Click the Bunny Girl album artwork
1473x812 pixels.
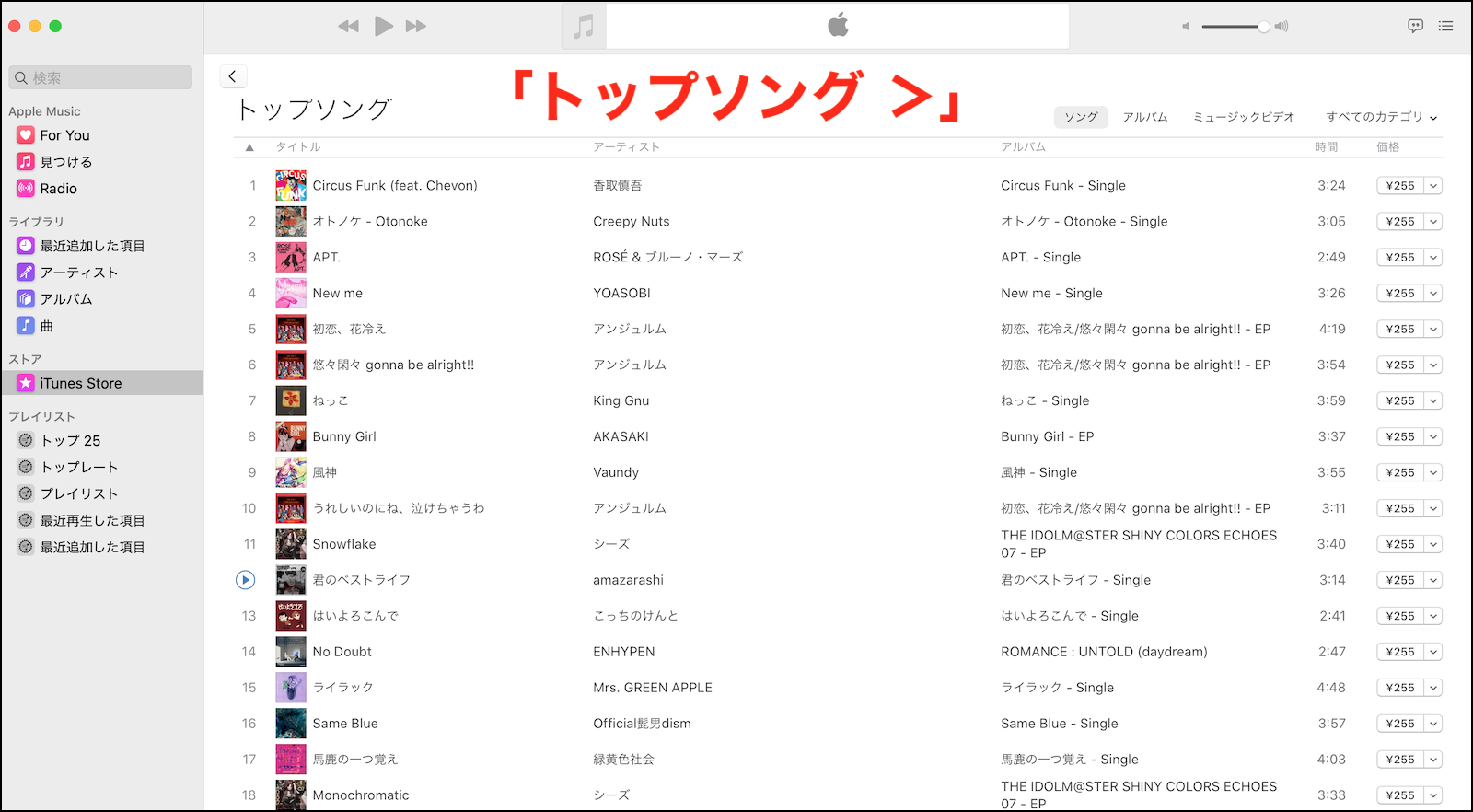pos(291,437)
